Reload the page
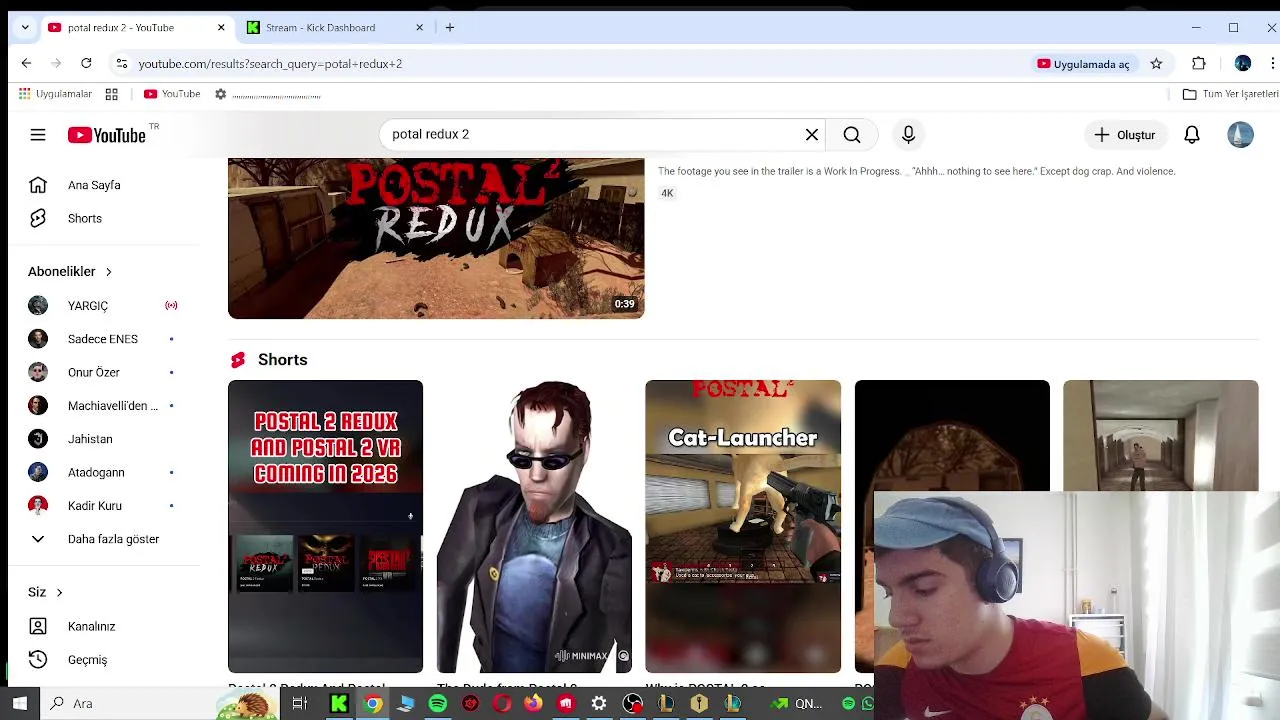The image size is (1280, 720). 86,64
